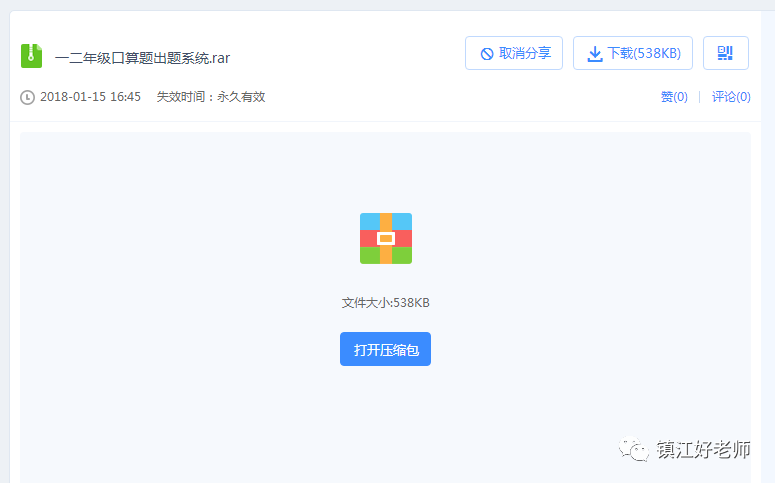Open the QR code button
Viewport: 775px width, 483px height.
725,53
